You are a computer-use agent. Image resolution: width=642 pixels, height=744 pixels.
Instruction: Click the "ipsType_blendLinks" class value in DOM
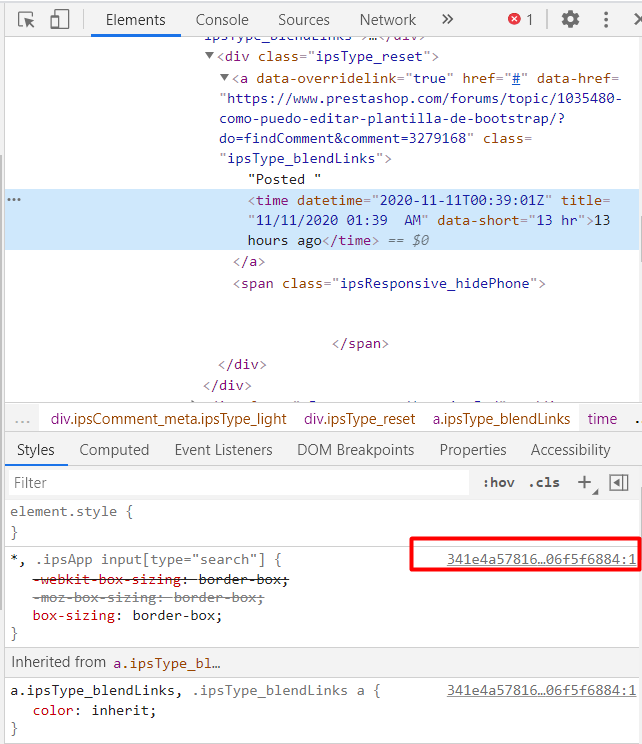[x=301, y=158]
